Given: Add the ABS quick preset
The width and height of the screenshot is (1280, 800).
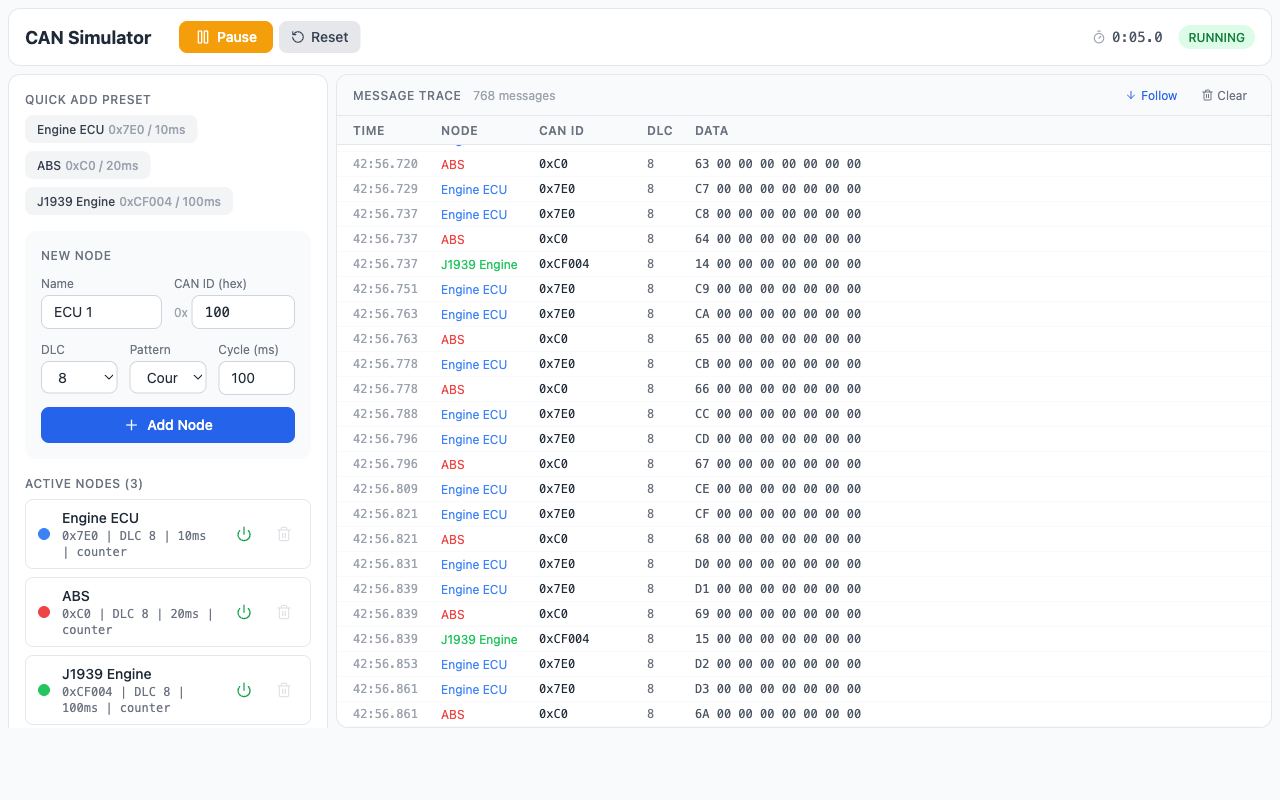Looking at the screenshot, I should click(88, 165).
